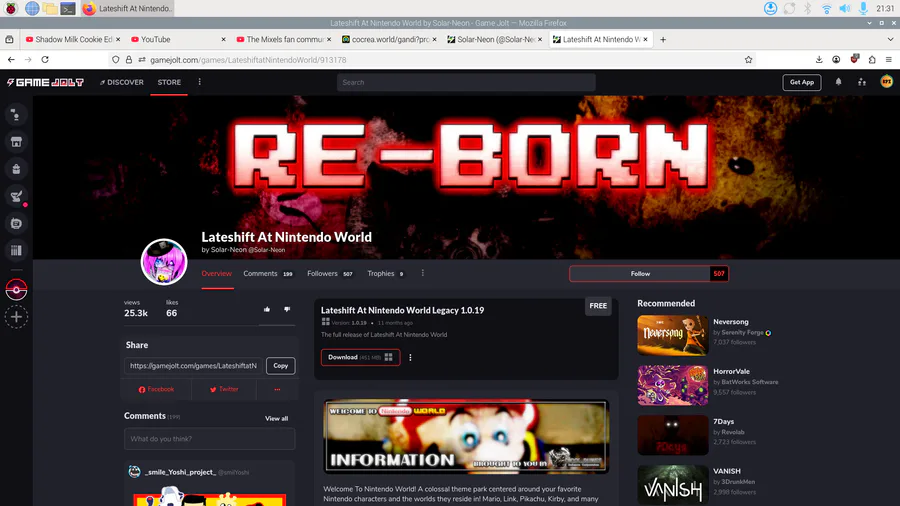Viewport: 900px width, 506px height.
Task: Switch to the Followers tab
Action: 330,274
